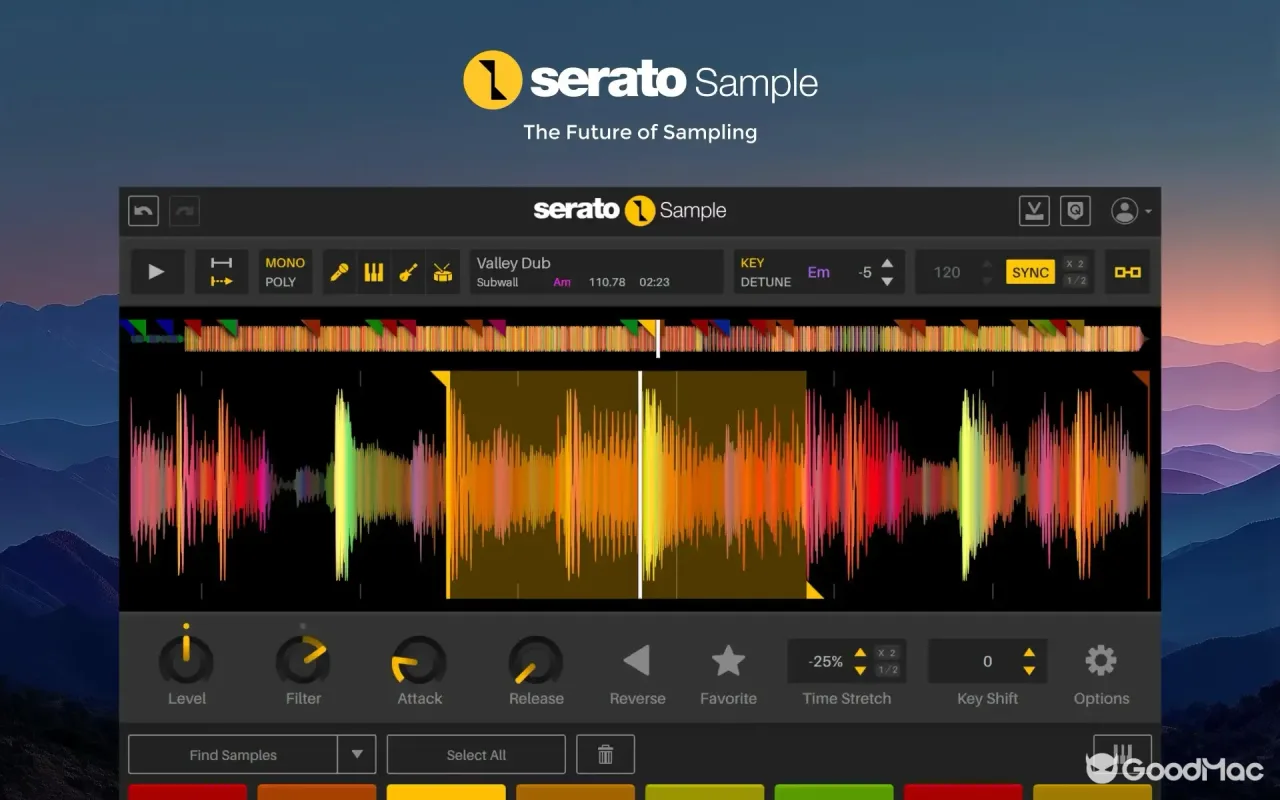Decrease key value below -5
This screenshot has width=1280, height=800.
click(x=887, y=282)
